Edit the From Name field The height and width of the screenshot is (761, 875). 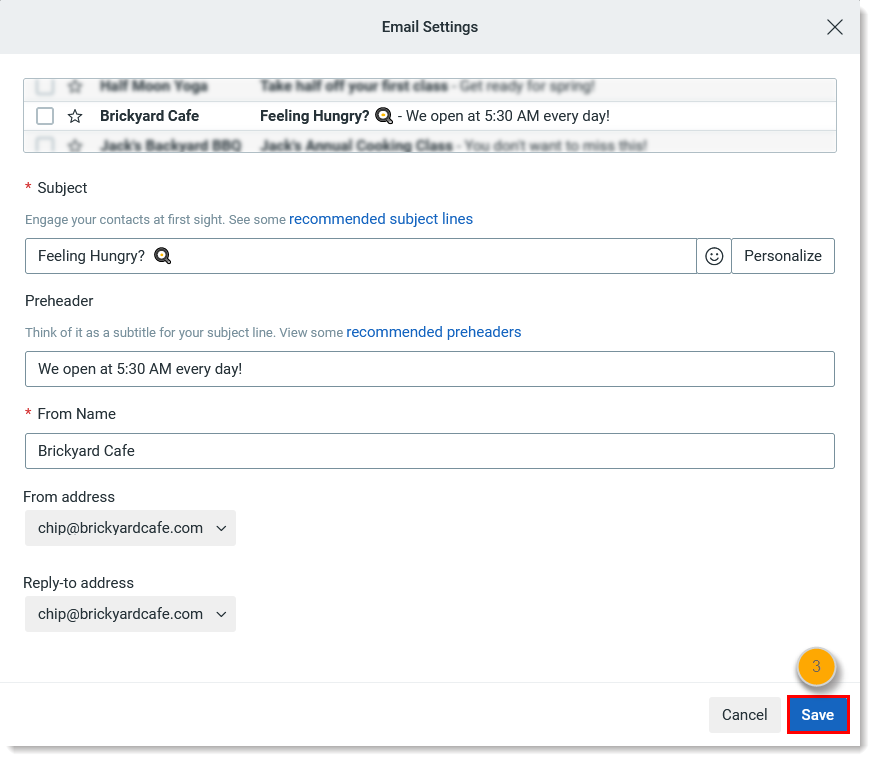tap(430, 451)
